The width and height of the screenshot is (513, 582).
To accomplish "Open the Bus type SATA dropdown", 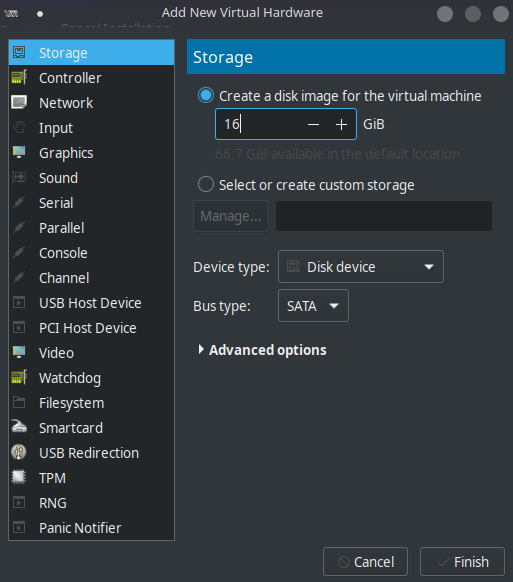I will (x=313, y=305).
